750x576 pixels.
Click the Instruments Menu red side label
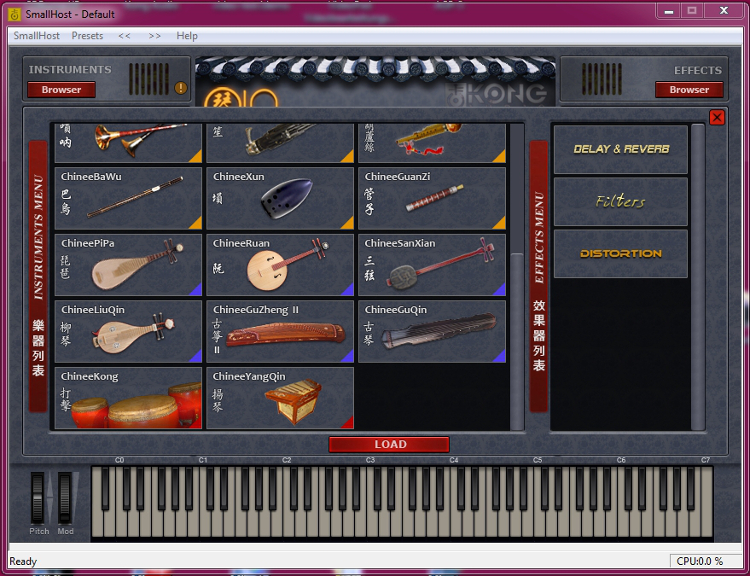coord(38,277)
